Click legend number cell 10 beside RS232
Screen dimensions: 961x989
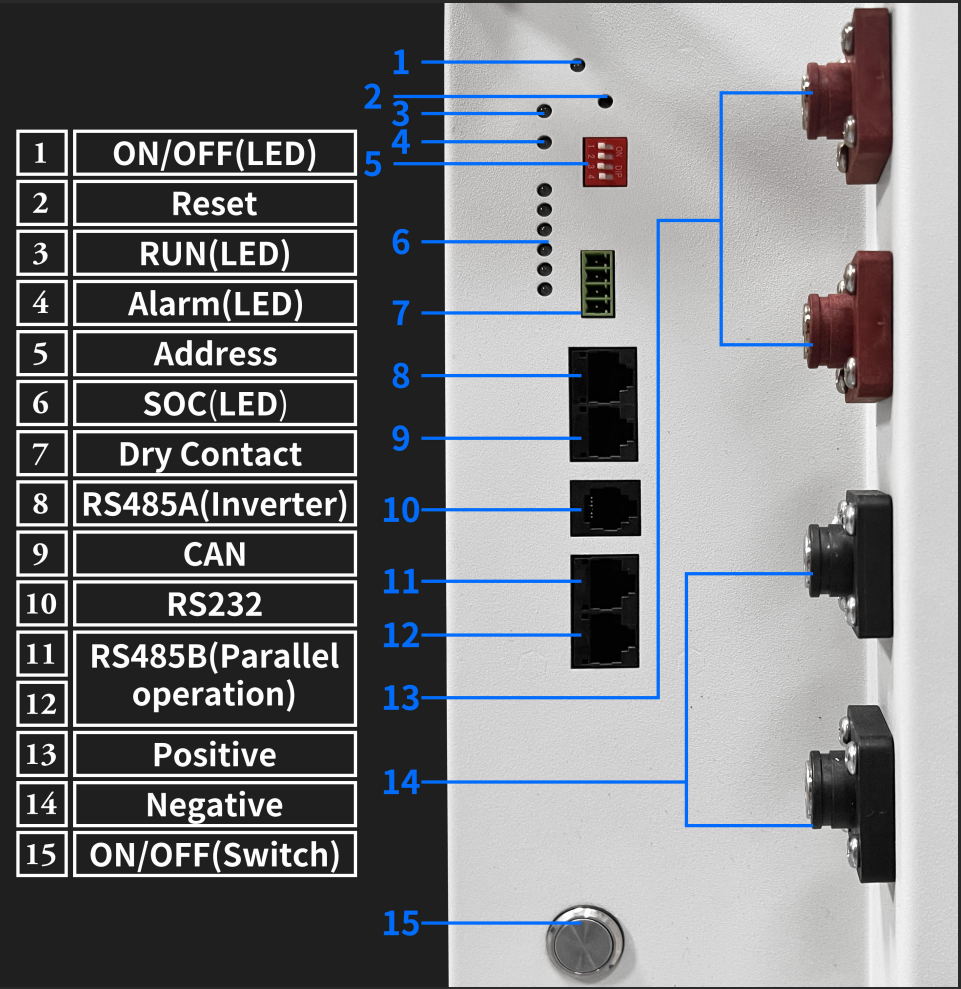tap(42, 604)
